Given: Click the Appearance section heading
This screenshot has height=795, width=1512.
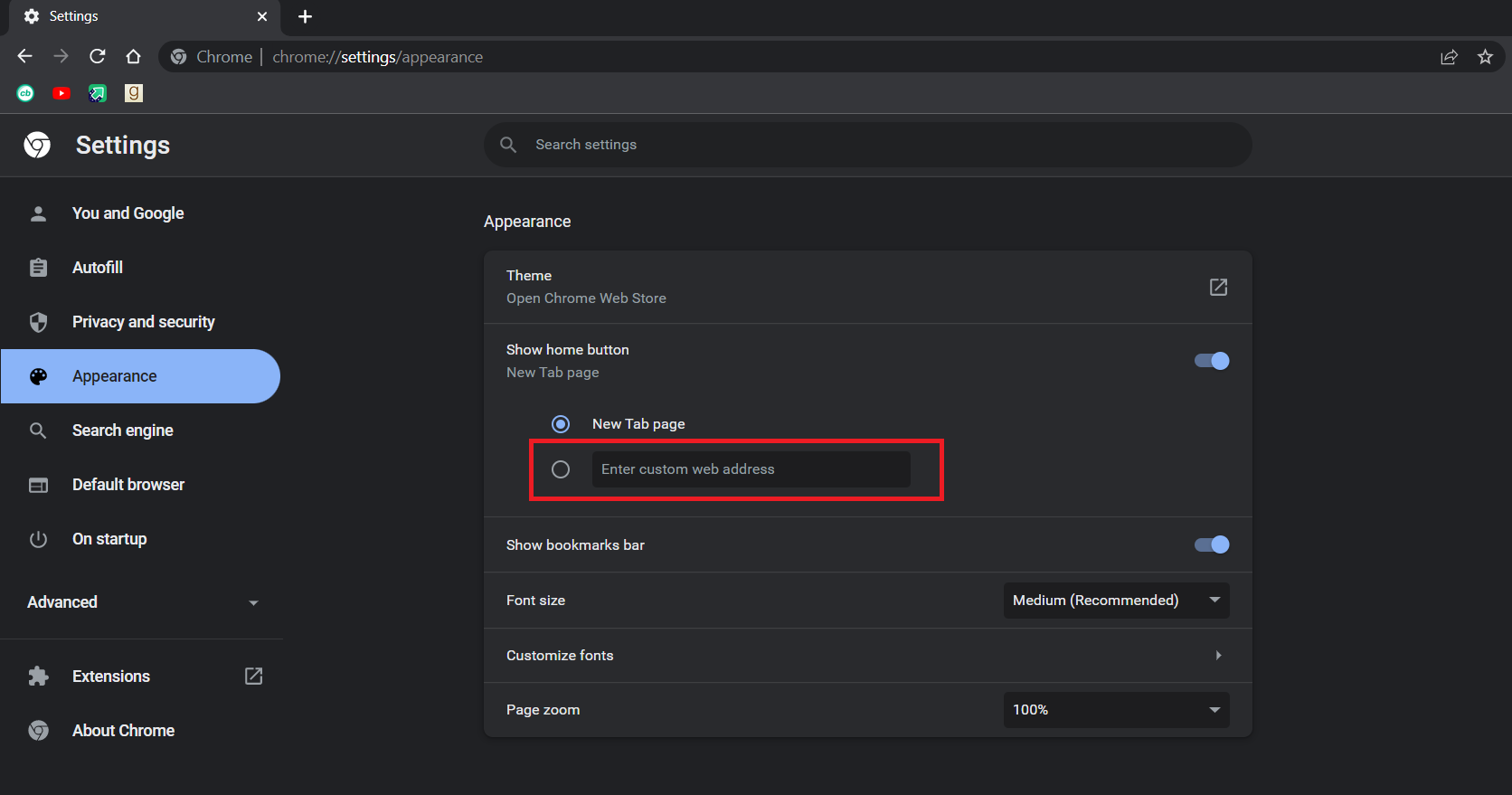Looking at the screenshot, I should (x=527, y=222).
